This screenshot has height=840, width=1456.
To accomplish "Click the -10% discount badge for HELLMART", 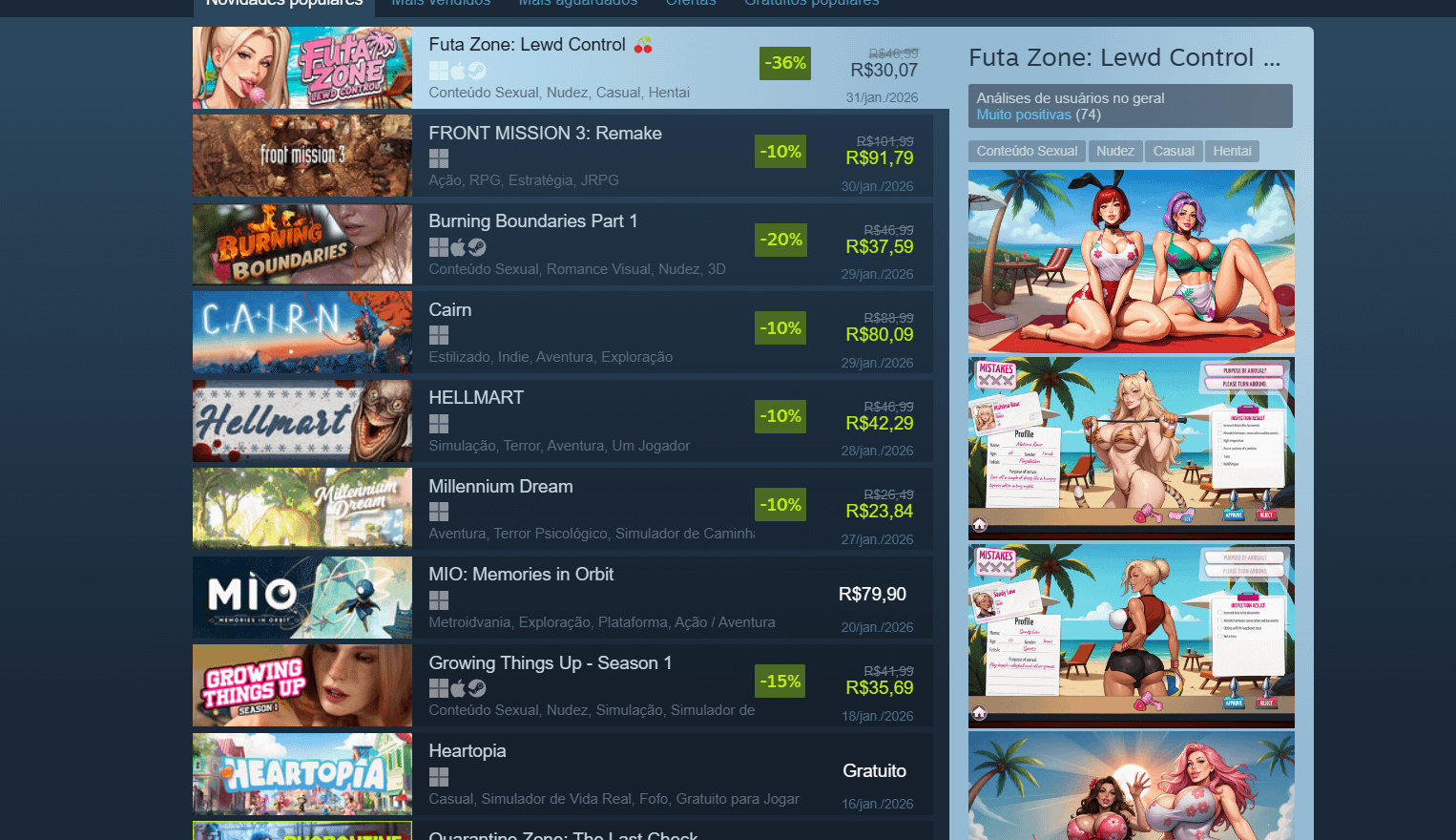I will [780, 416].
